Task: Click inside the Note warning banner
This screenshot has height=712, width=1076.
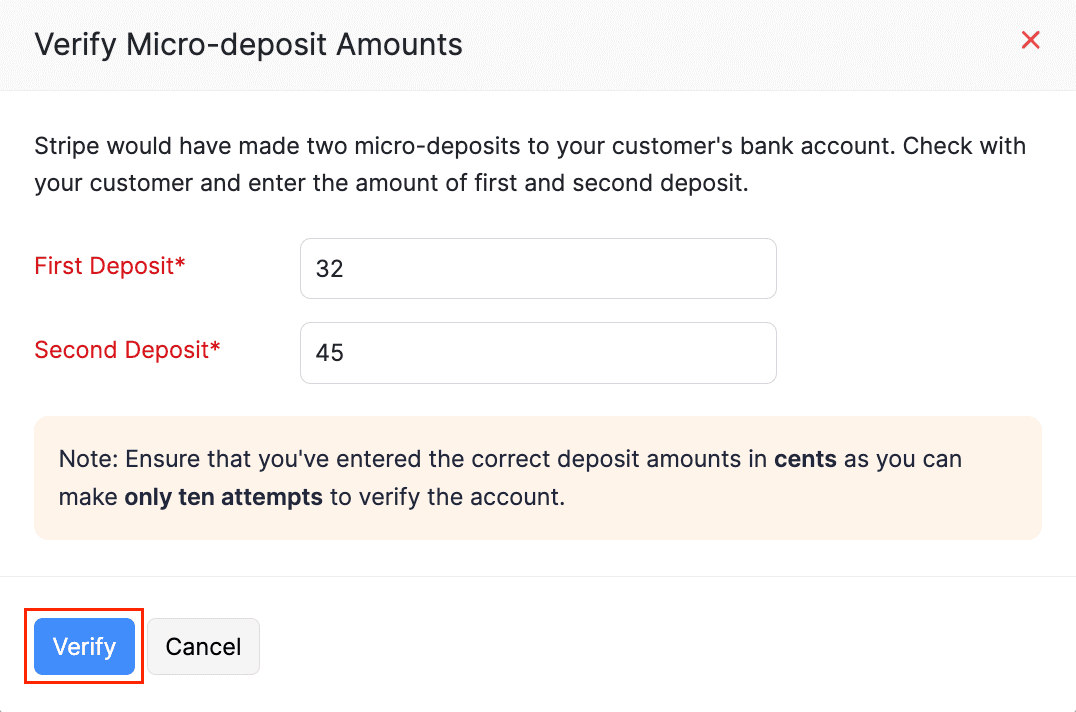Action: pyautogui.click(x=538, y=478)
